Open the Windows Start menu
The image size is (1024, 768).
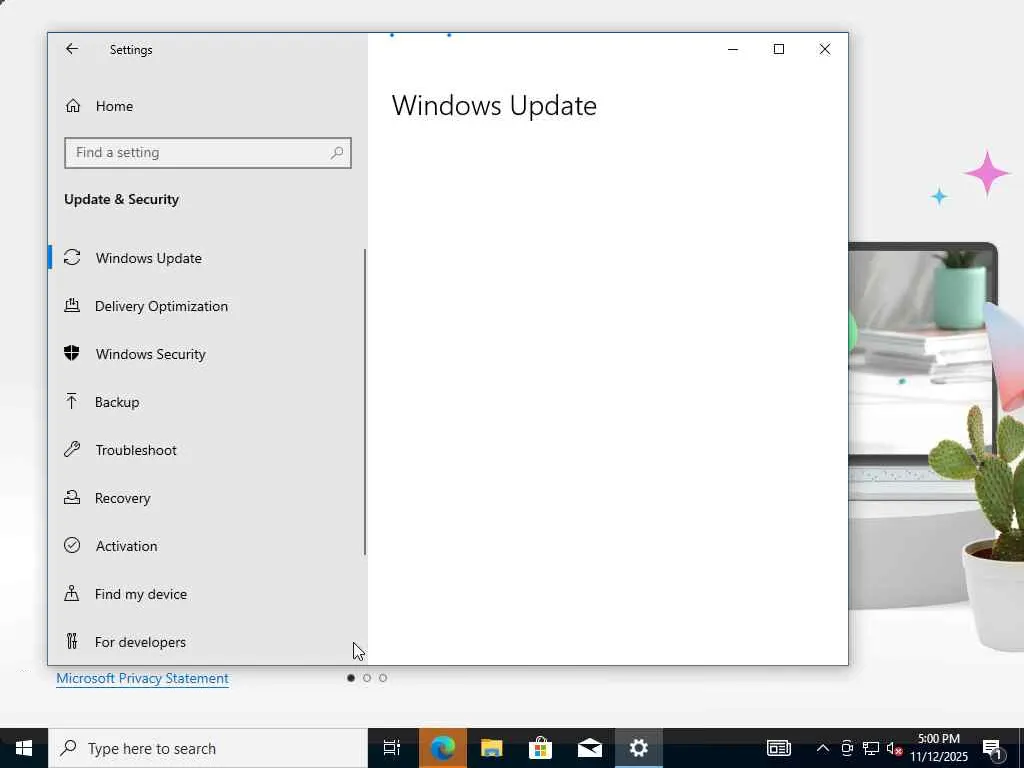[24, 748]
